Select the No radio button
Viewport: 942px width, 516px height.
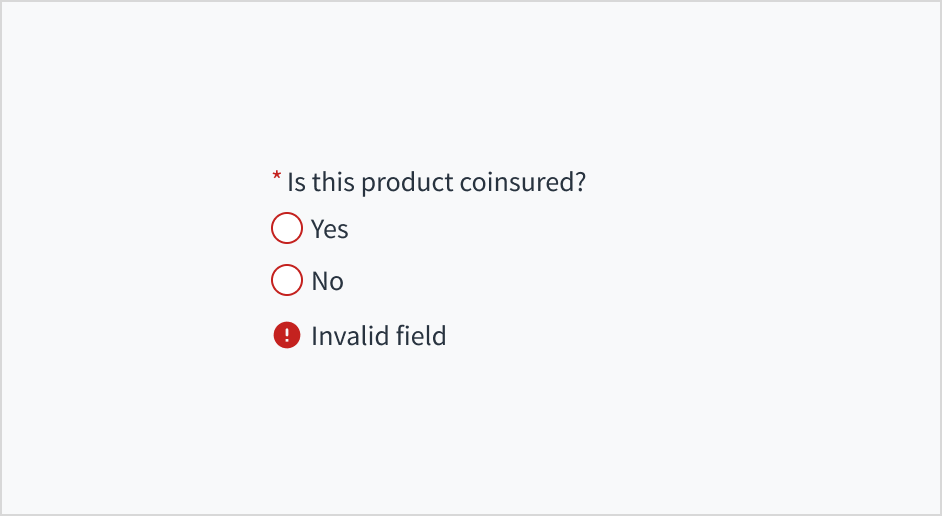click(x=287, y=281)
